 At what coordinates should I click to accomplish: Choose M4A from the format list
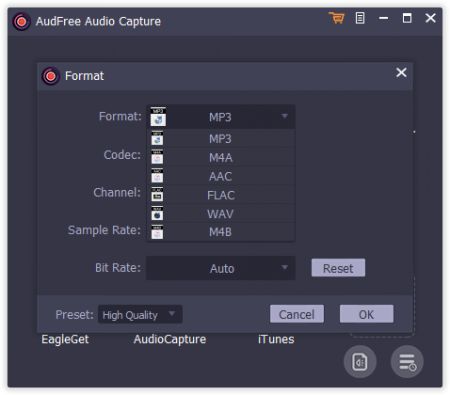tap(220, 157)
